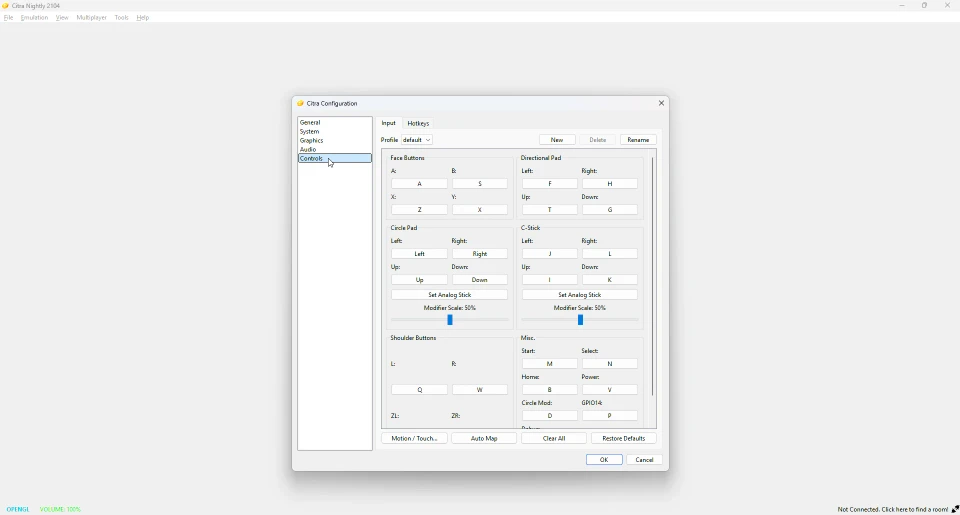The image size is (960, 515).
Task: Click the Clear All button
Action: (x=554, y=438)
